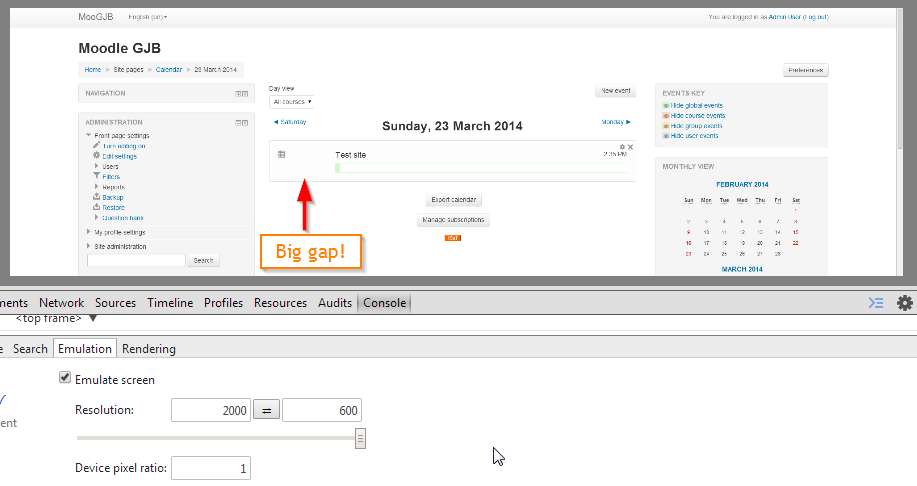Image resolution: width=917 pixels, height=486 pixels.
Task: Click the calendar event icon beside Test site
Action: (281, 154)
